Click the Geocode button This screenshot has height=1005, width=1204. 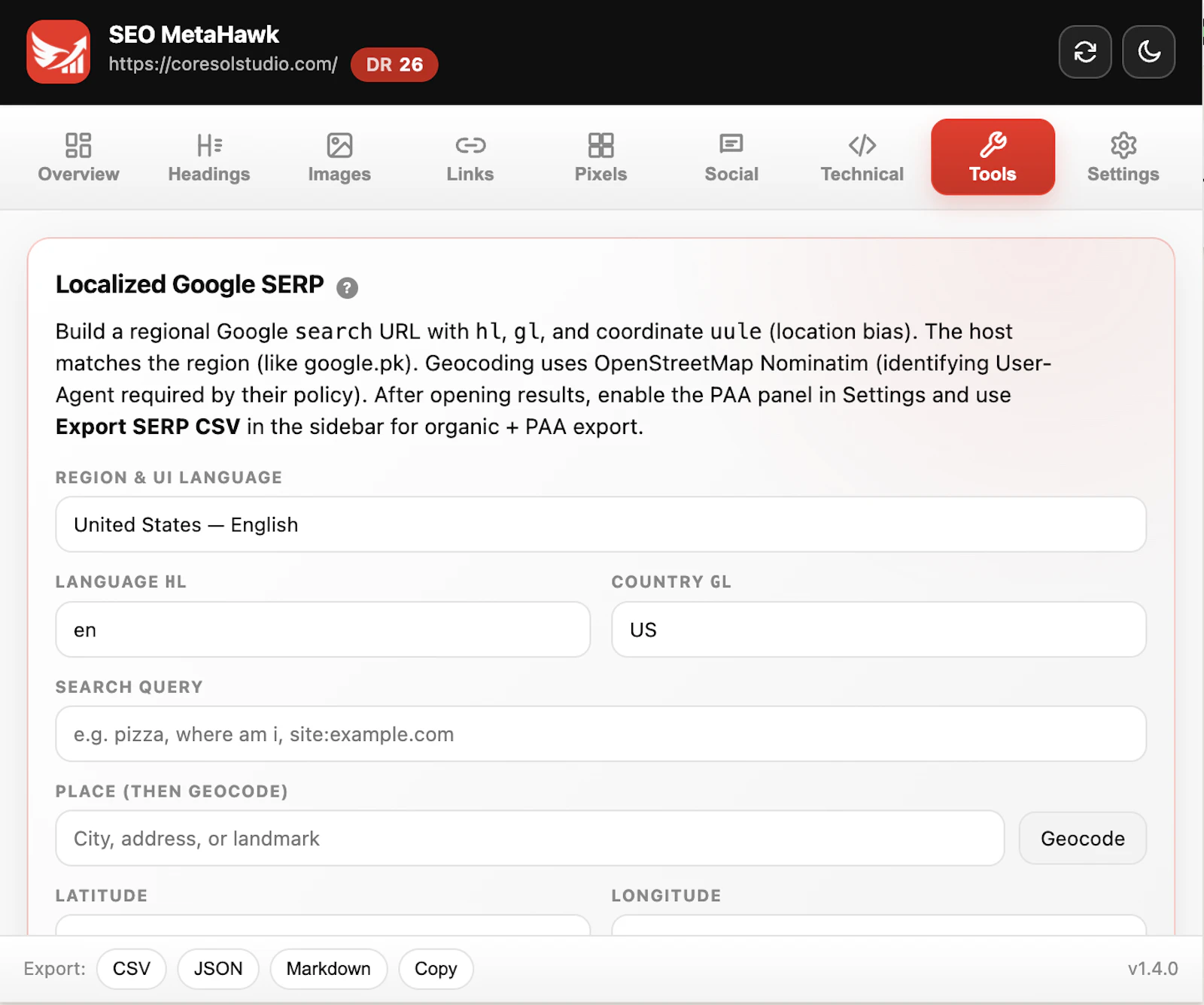(1083, 838)
